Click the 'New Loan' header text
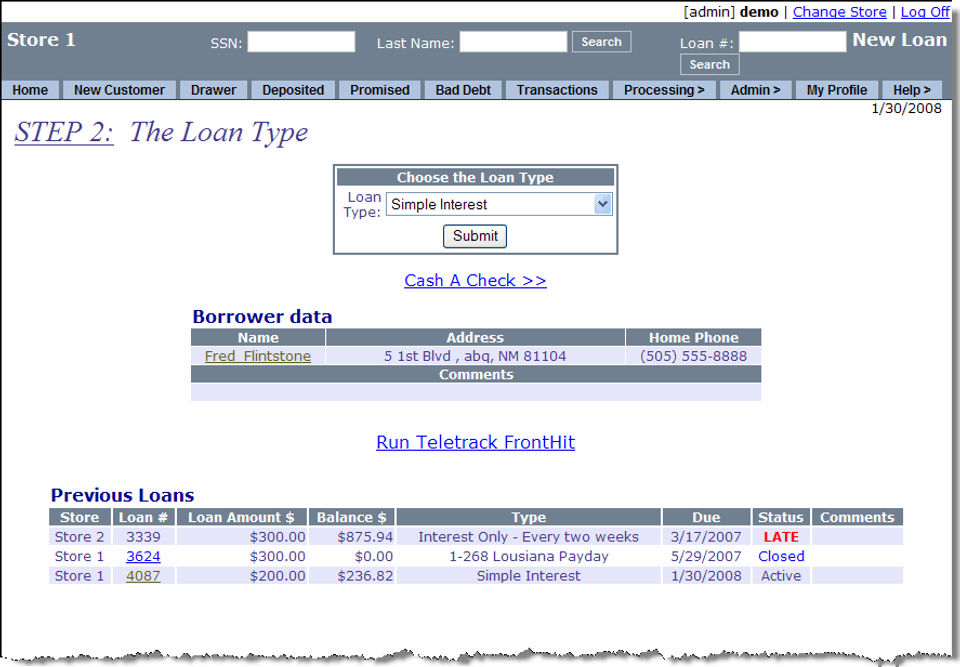The width and height of the screenshot is (960, 667). point(899,40)
